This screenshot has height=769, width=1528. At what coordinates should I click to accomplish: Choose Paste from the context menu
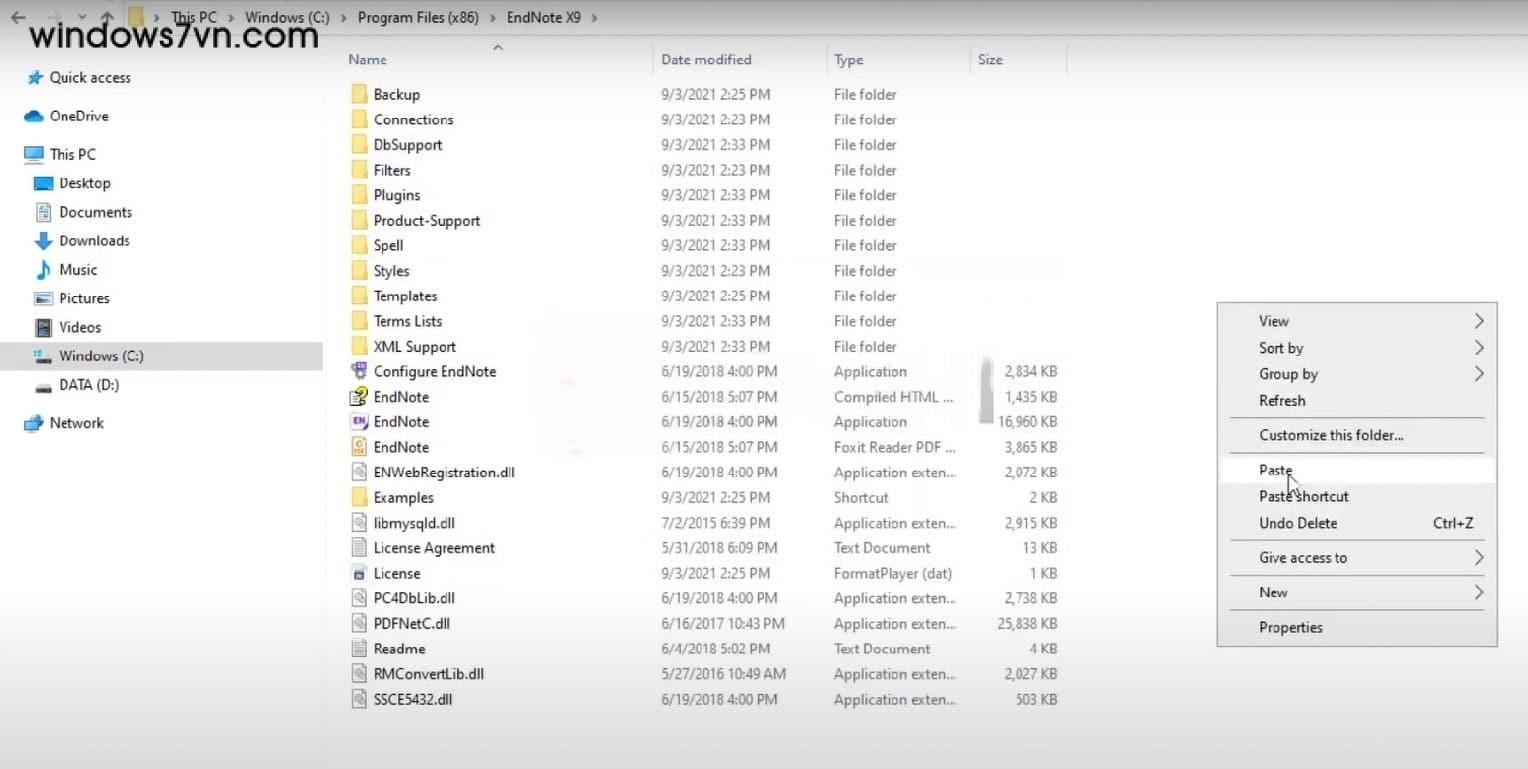[1275, 470]
